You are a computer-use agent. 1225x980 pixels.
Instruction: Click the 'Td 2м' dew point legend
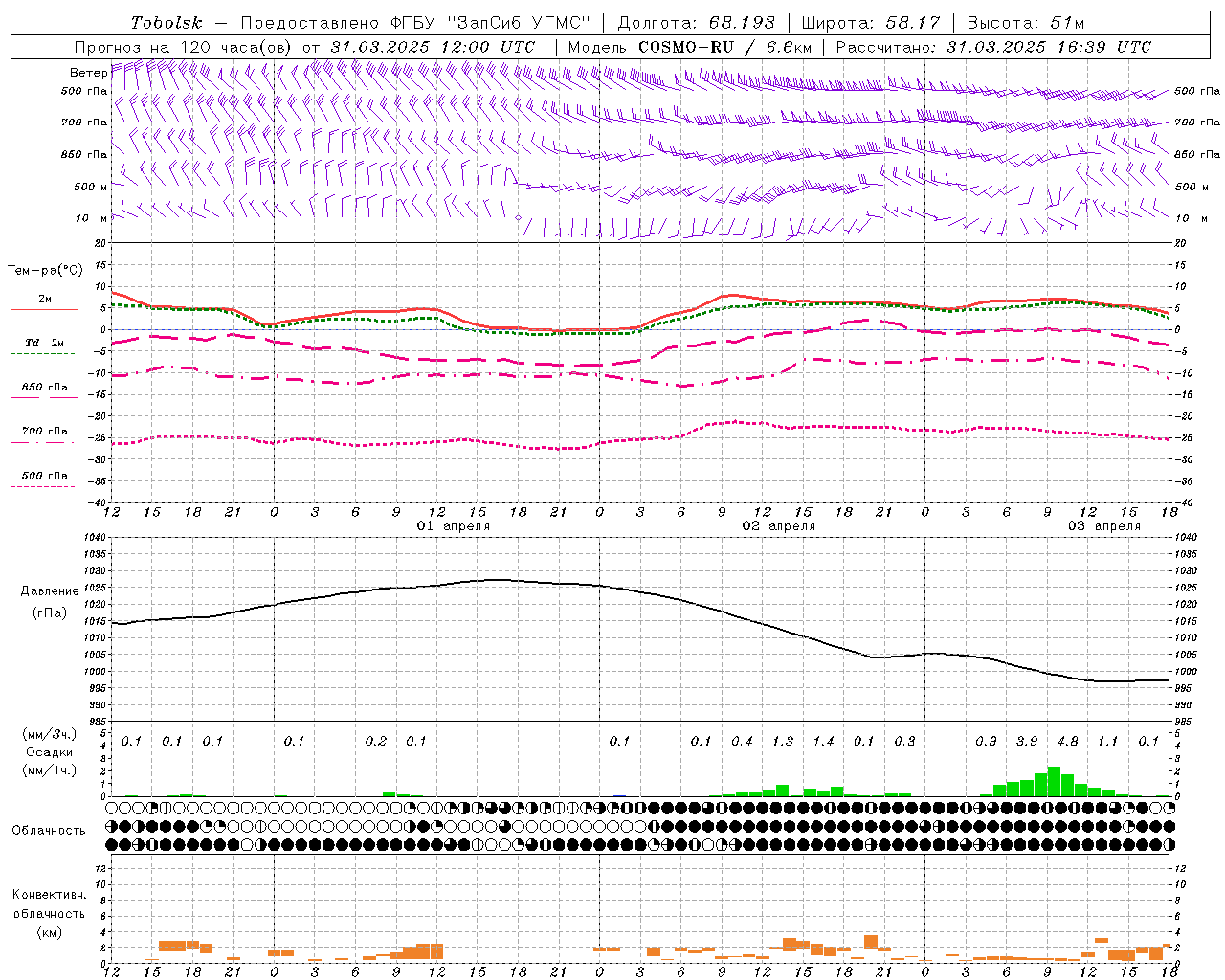click(x=45, y=343)
